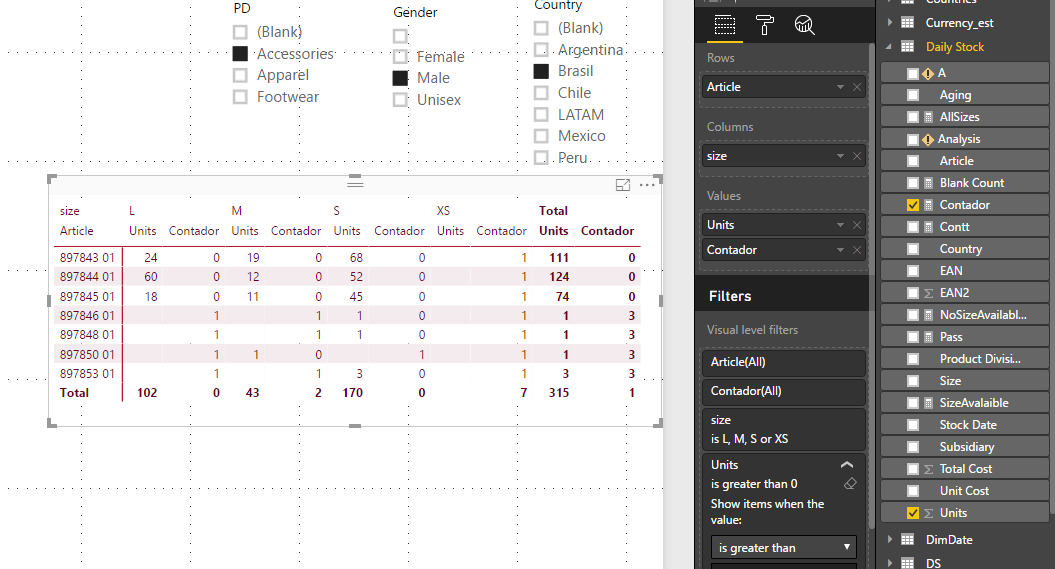Uncheck the Contador field checkbox
Viewport: 1055px width, 569px height.
tap(913, 205)
